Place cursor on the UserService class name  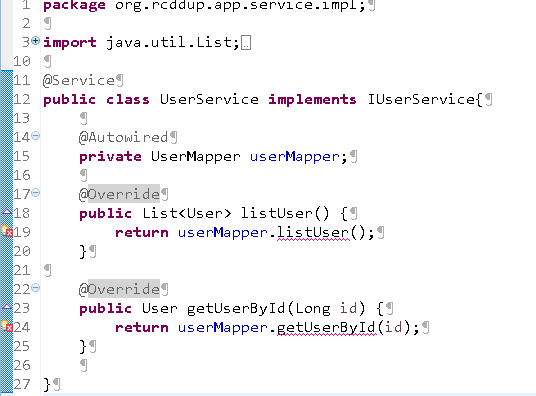(x=209, y=99)
